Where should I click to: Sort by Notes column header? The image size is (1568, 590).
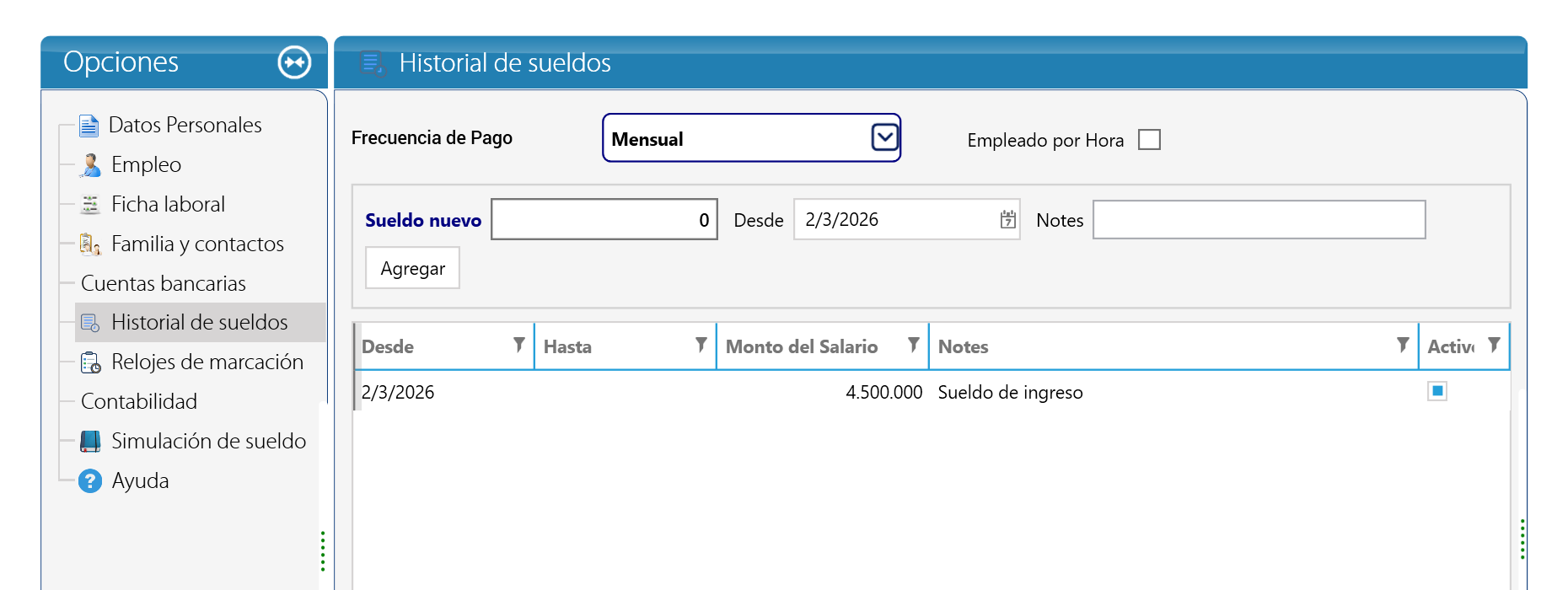(963, 346)
